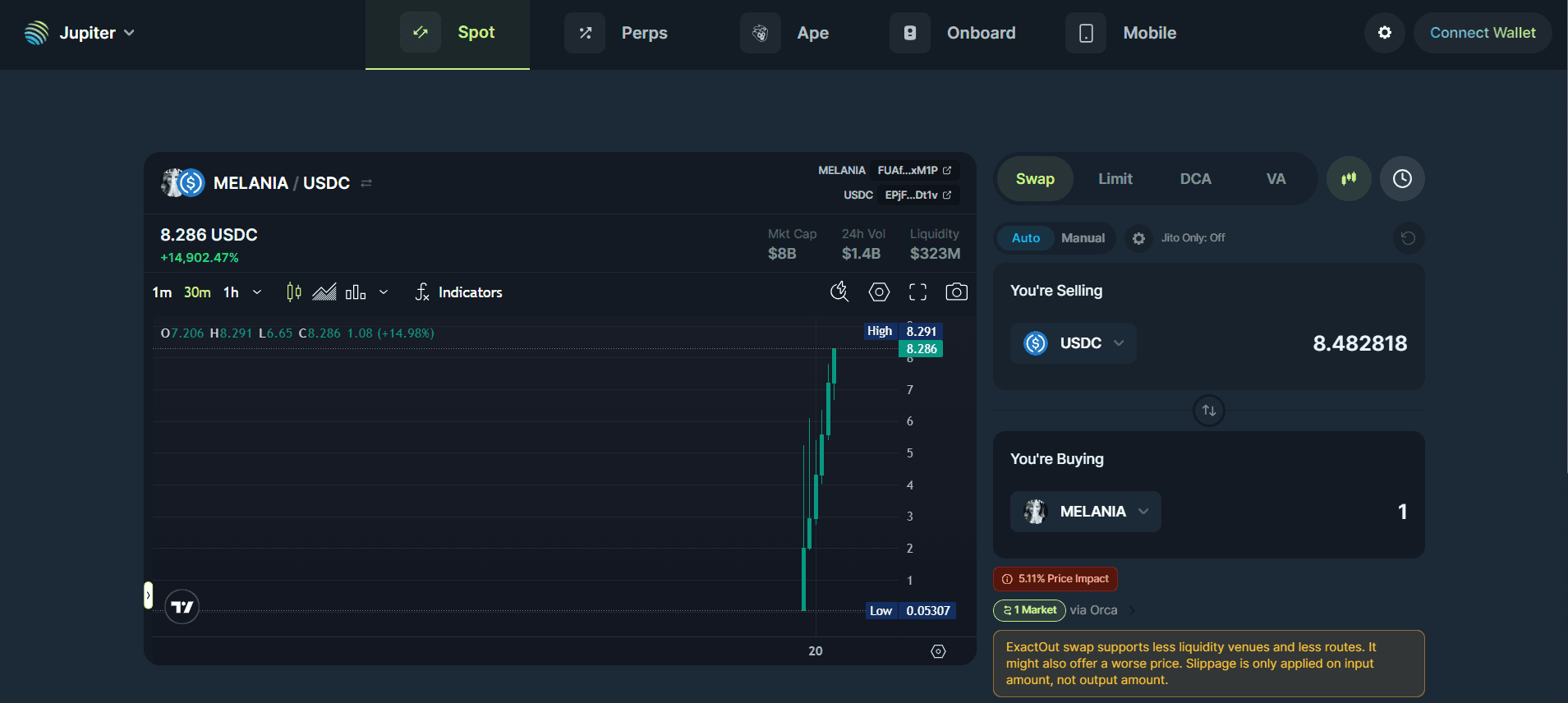
Task: Select the 30m chart interval
Action: pyautogui.click(x=197, y=292)
